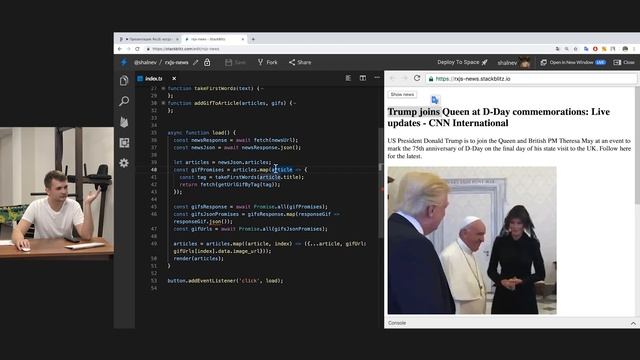Share the project
The height and width of the screenshot is (360, 640).
tap(300, 62)
